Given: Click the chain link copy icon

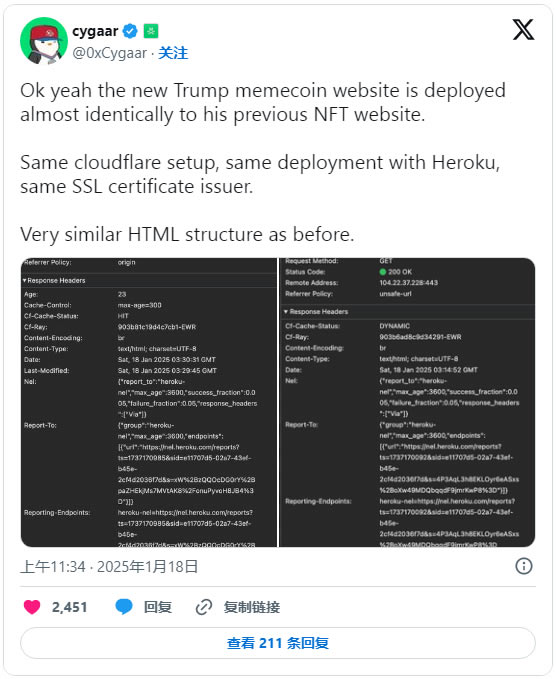Looking at the screenshot, I should 204,607.
